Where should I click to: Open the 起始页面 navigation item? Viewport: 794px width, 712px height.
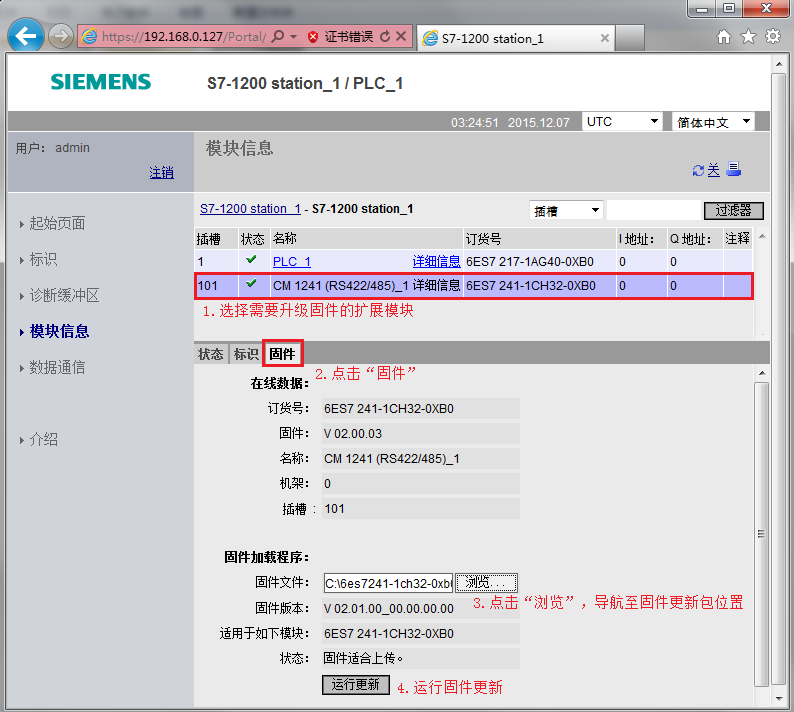57,223
